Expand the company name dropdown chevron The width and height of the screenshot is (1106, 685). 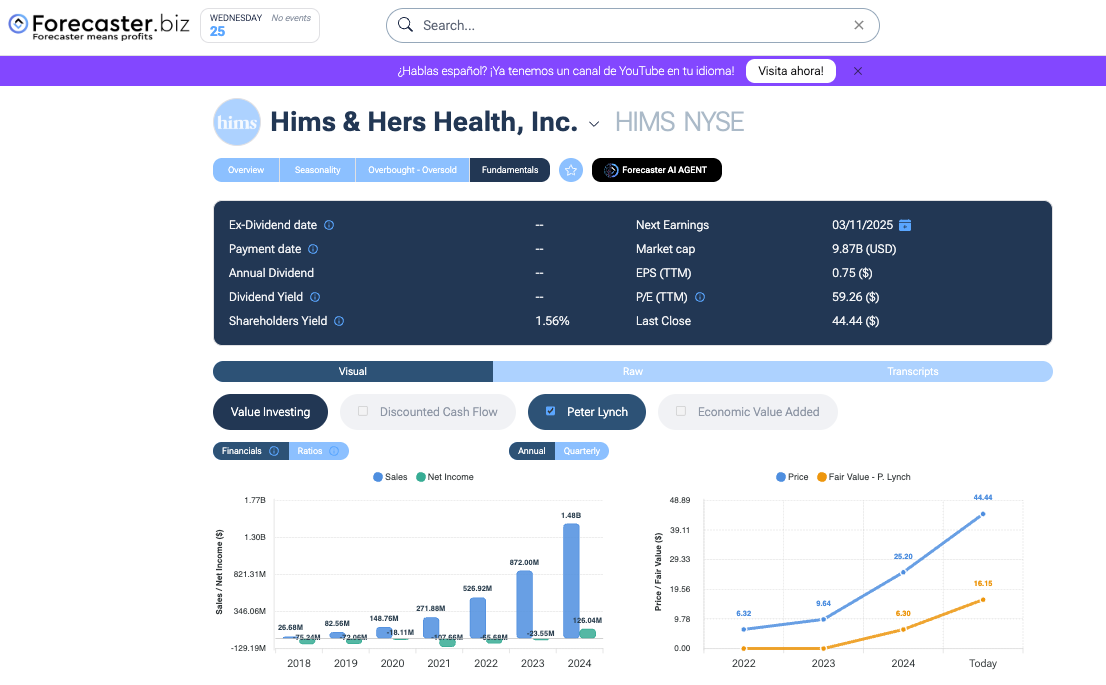click(x=594, y=124)
